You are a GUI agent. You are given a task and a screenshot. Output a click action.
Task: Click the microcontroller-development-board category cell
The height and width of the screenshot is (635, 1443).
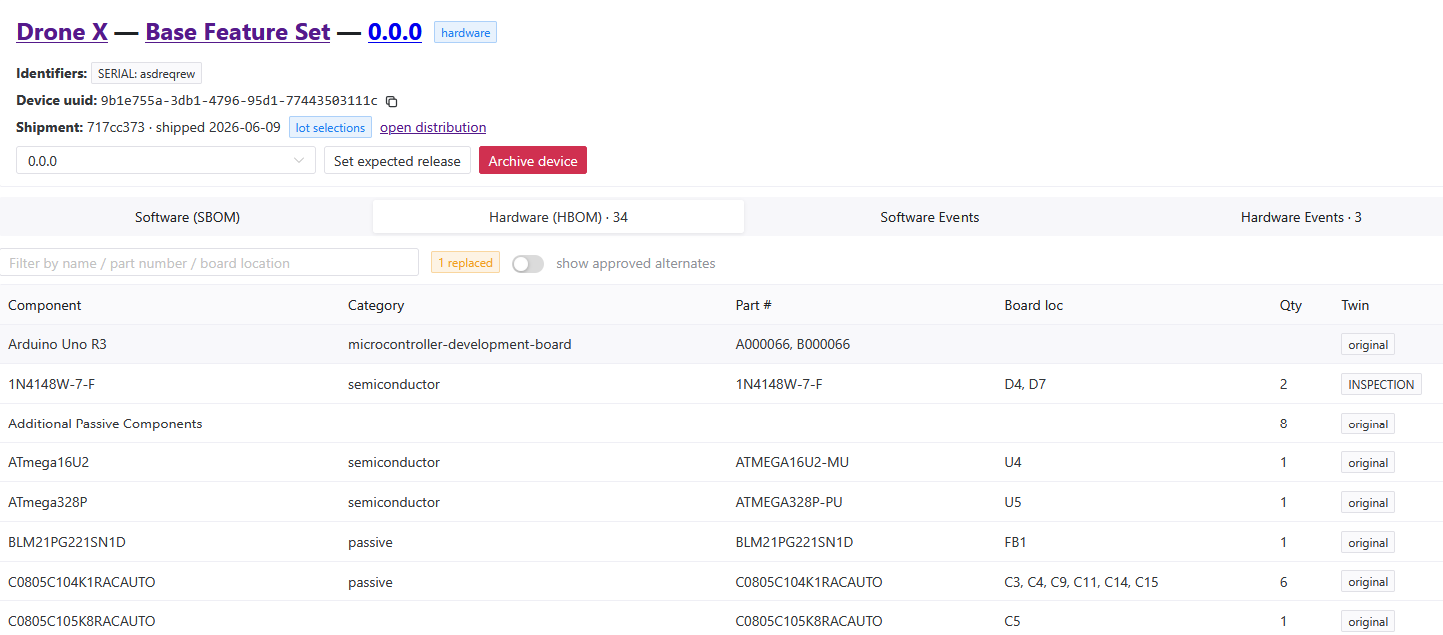460,344
